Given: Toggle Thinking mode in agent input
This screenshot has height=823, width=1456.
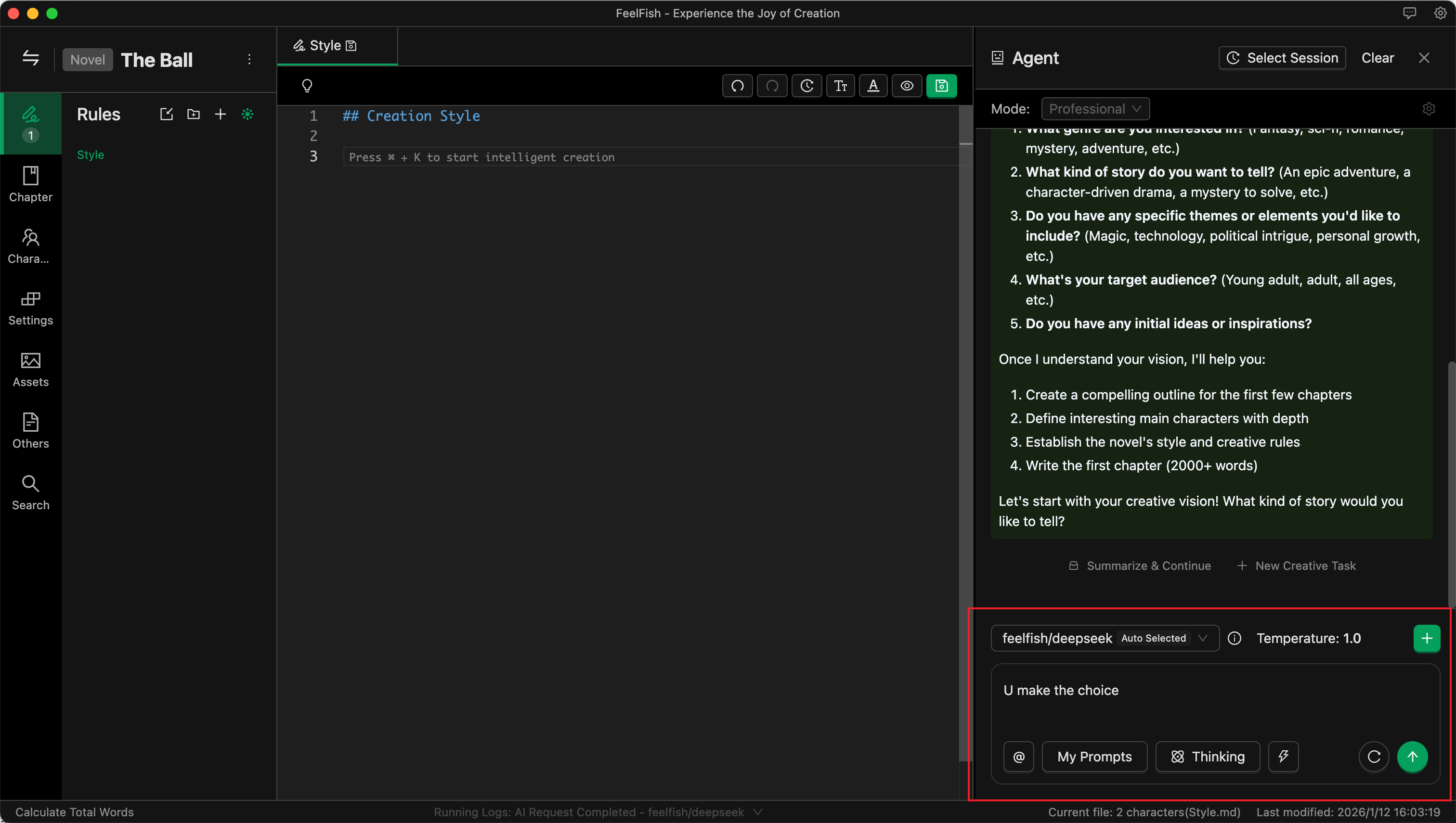Looking at the screenshot, I should [1207, 756].
